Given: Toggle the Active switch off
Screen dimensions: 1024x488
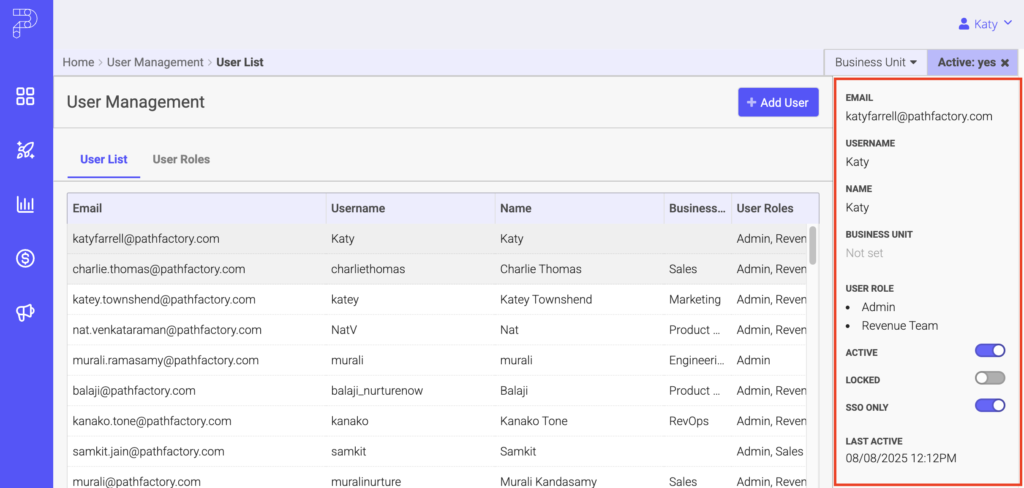Looking at the screenshot, I should click(990, 351).
